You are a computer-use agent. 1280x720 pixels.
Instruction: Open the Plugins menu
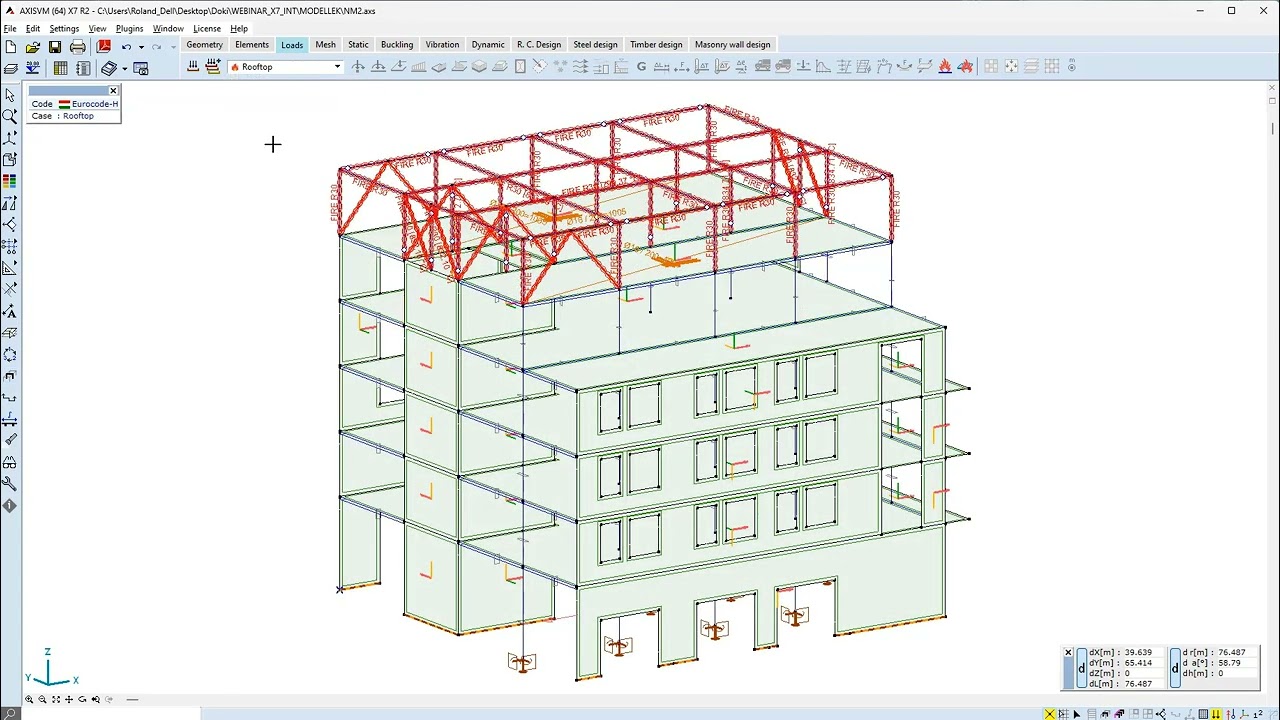pyautogui.click(x=130, y=29)
